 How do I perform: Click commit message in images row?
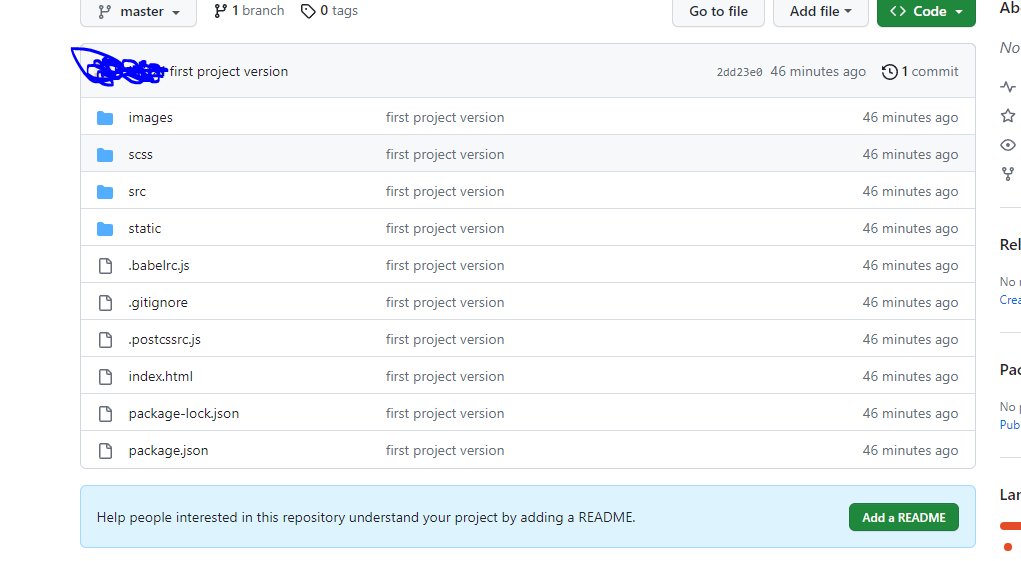pos(445,118)
